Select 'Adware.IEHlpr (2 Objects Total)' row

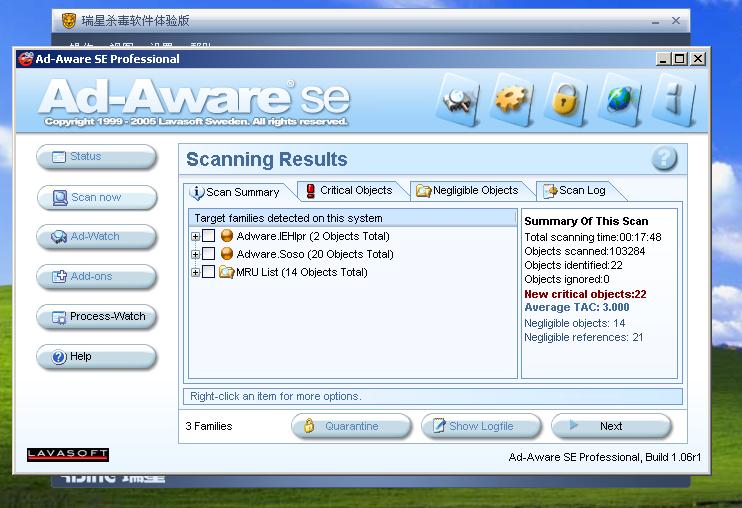pyautogui.click(x=313, y=236)
